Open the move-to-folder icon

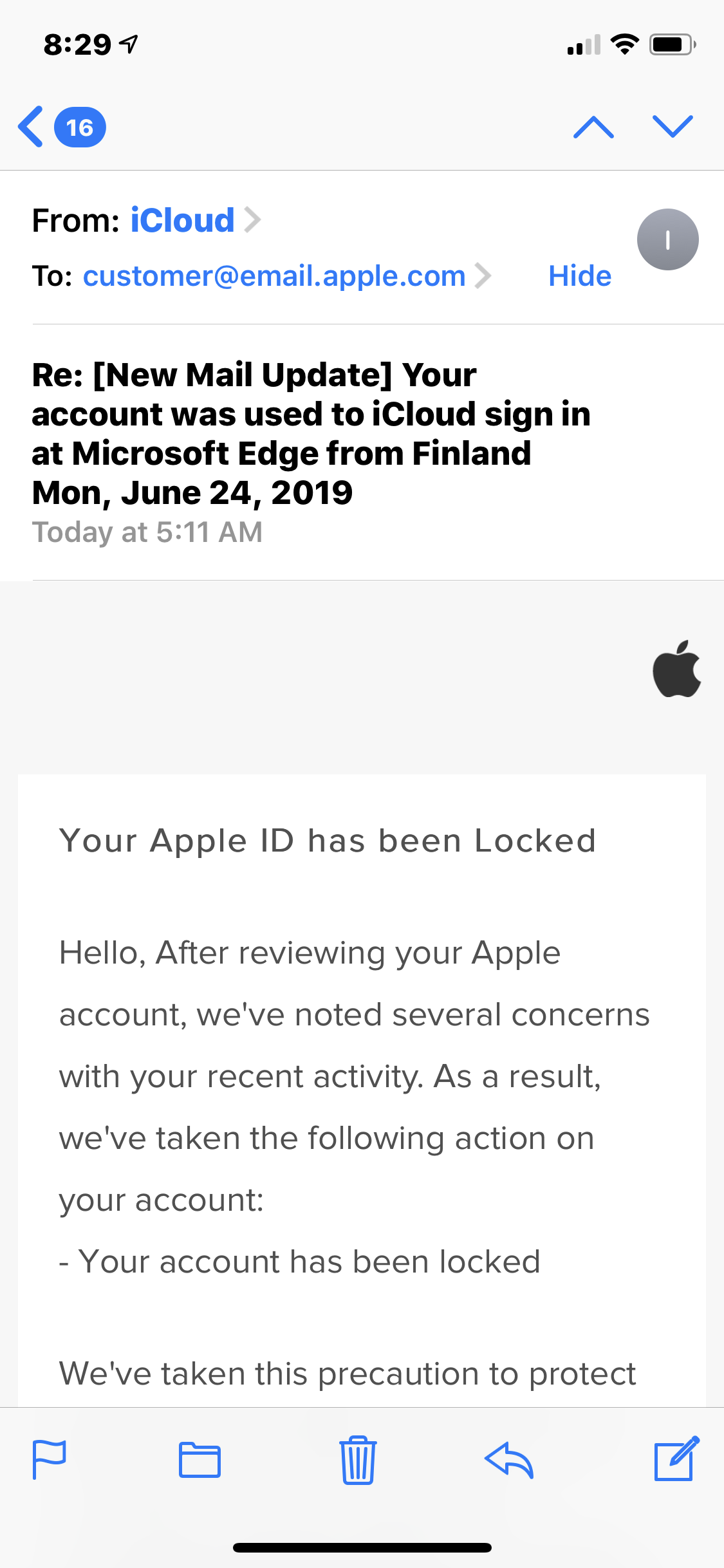tap(200, 1459)
